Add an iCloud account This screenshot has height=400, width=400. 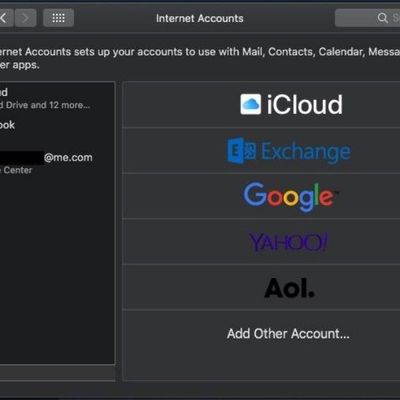[x=261, y=104]
